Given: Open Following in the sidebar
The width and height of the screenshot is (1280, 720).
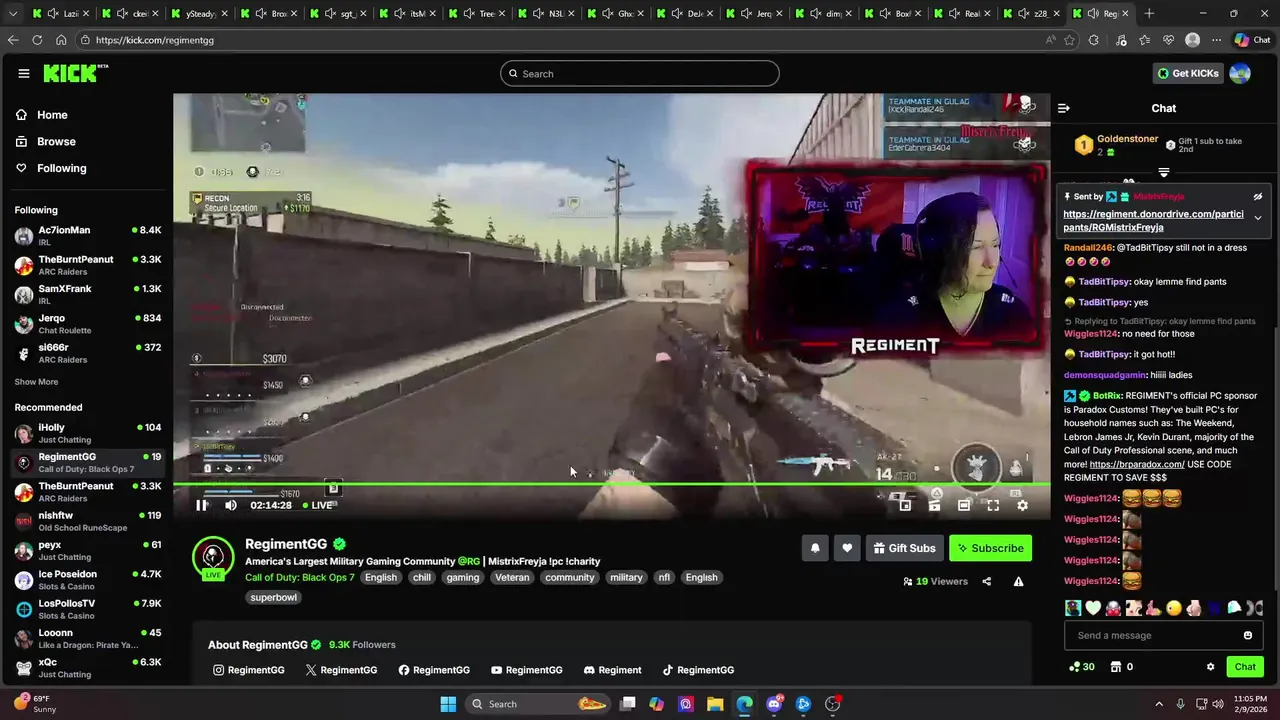Looking at the screenshot, I should (x=61, y=168).
